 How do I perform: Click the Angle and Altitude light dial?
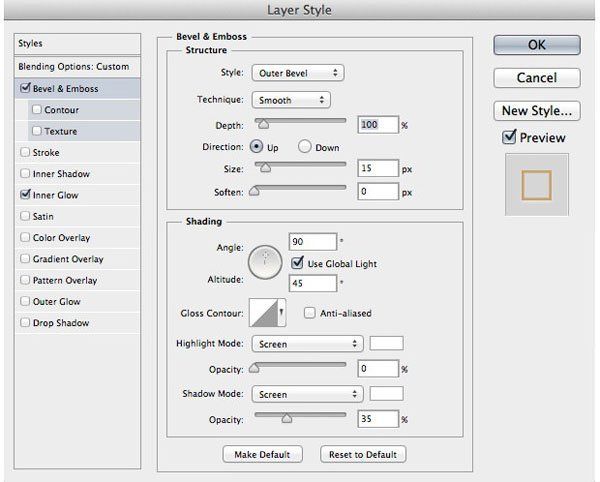pos(265,262)
